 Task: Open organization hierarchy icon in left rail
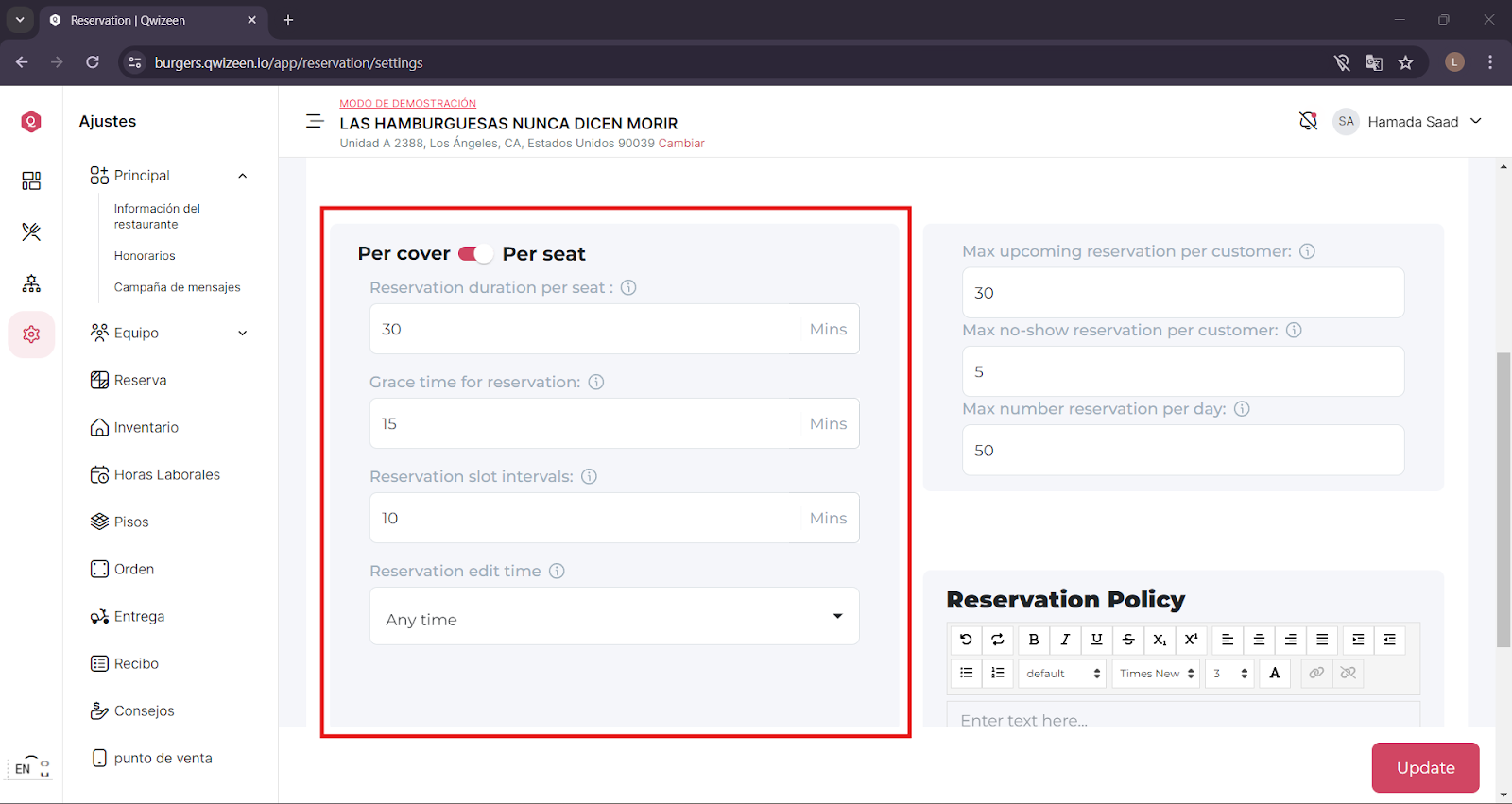31,283
